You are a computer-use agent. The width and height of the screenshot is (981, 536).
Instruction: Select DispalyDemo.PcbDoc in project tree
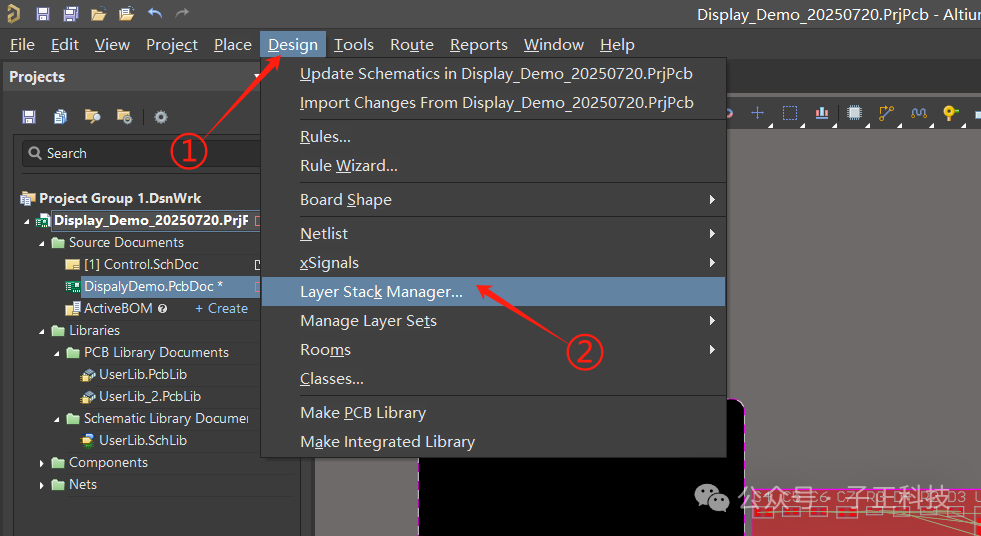[x=154, y=286]
